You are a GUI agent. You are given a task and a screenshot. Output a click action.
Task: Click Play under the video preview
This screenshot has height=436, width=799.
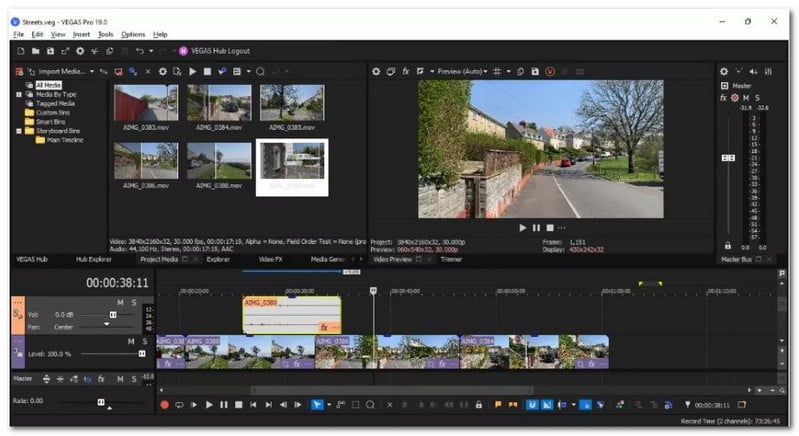click(x=522, y=228)
